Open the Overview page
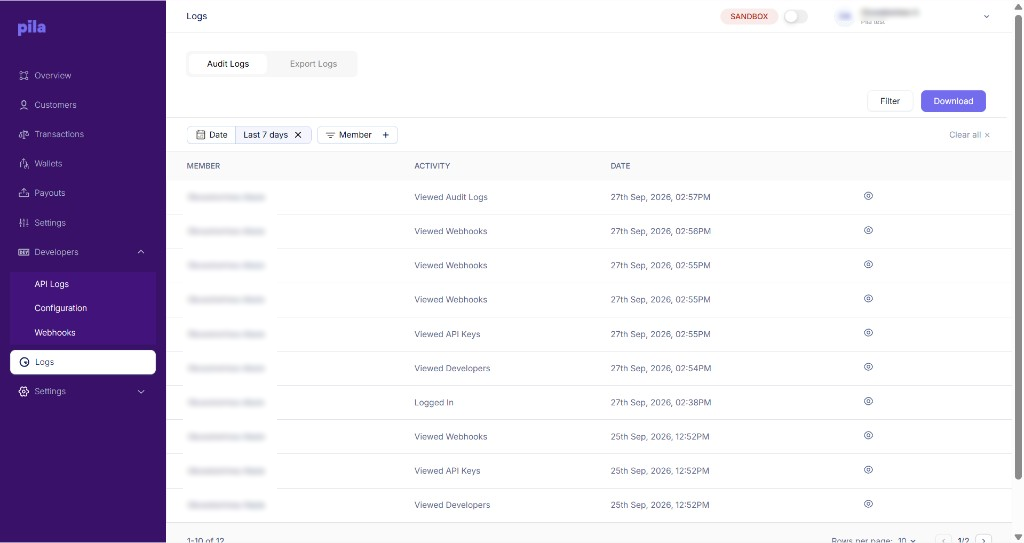1024x543 pixels. coord(52,76)
